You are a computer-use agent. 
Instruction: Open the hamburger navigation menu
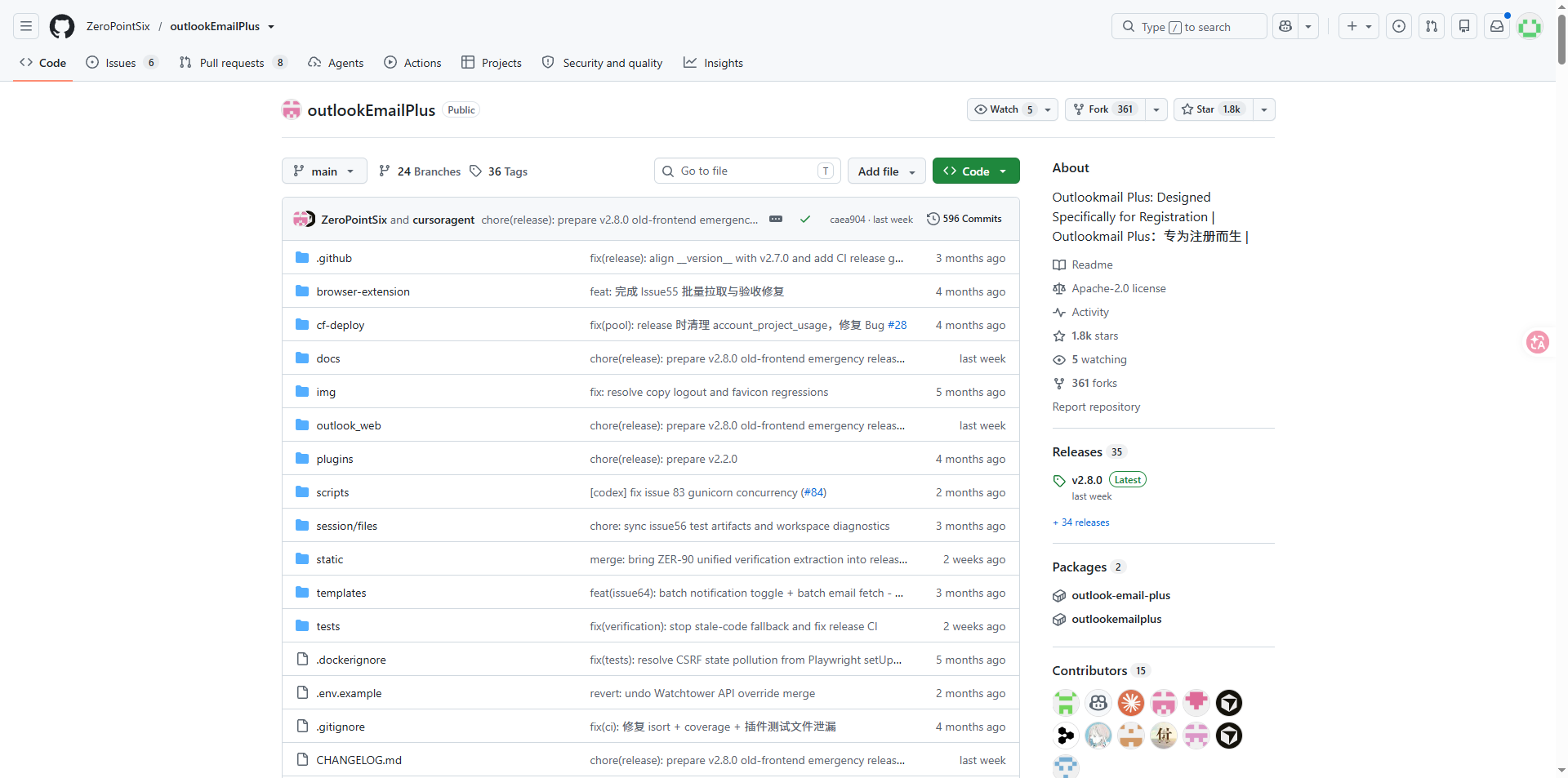[26, 26]
